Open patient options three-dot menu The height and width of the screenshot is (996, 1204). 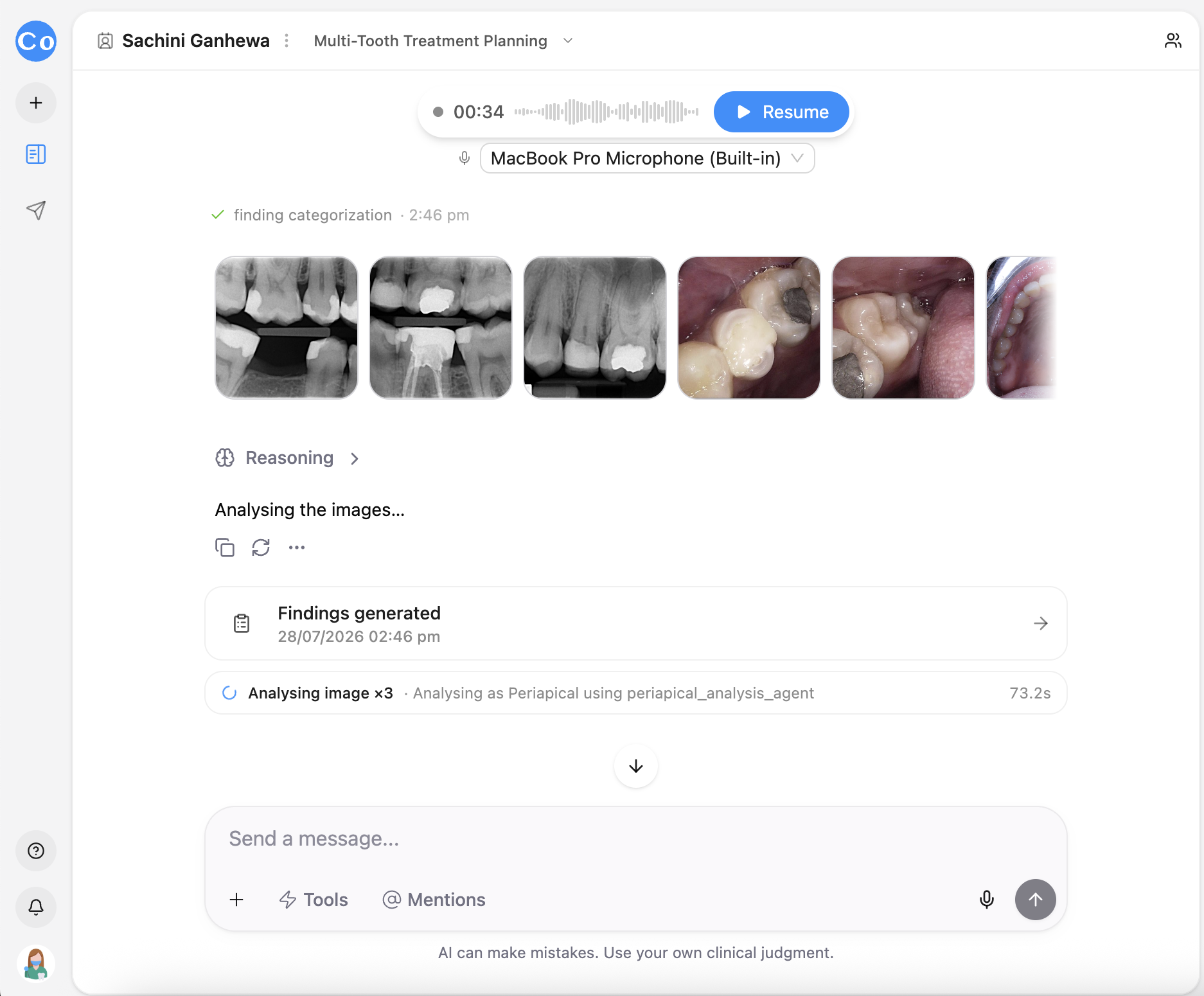pos(287,41)
